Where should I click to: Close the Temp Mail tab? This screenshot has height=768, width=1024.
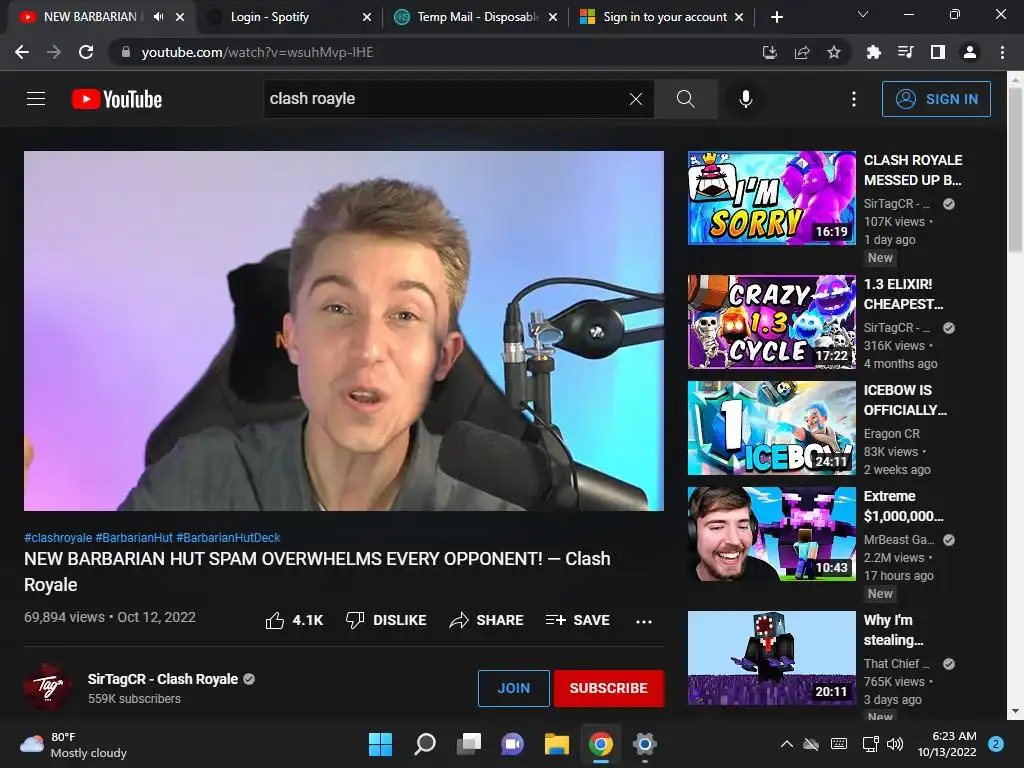coord(552,17)
